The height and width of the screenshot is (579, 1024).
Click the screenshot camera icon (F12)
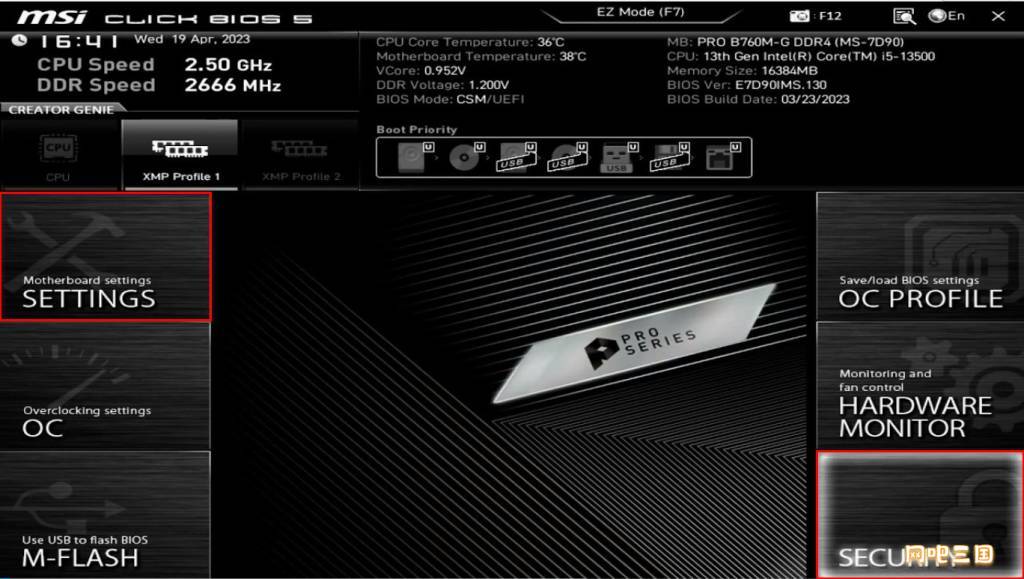(x=799, y=16)
